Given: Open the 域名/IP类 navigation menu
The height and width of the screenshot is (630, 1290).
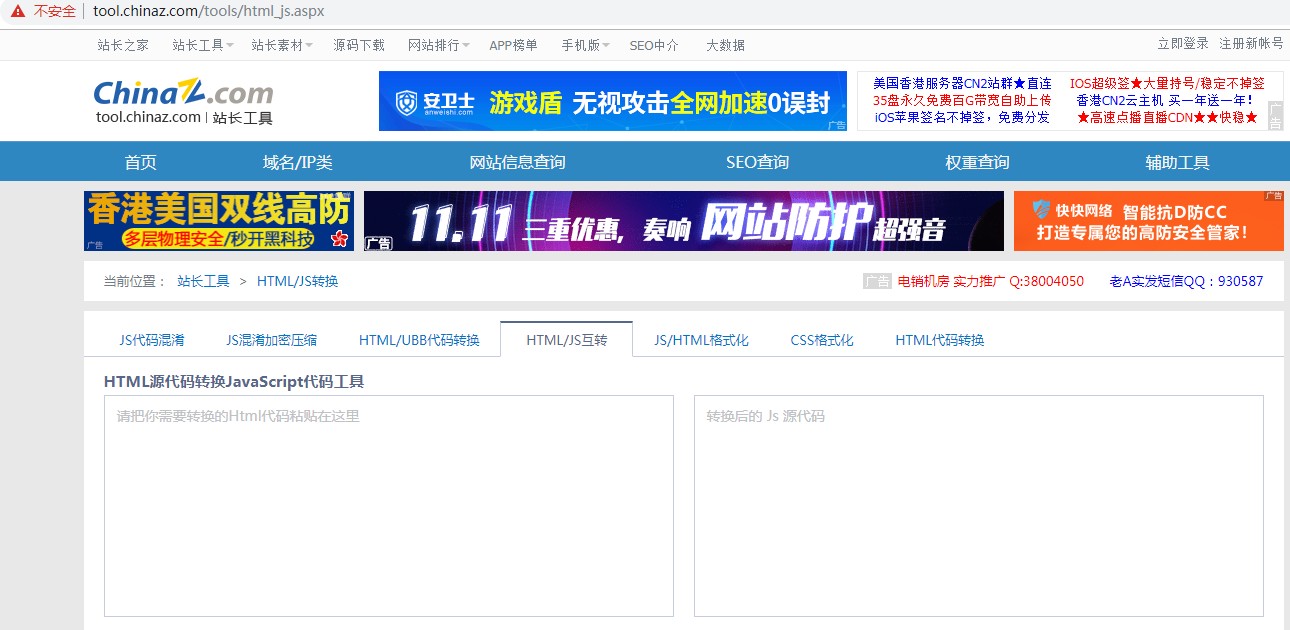Looking at the screenshot, I should click(297, 162).
